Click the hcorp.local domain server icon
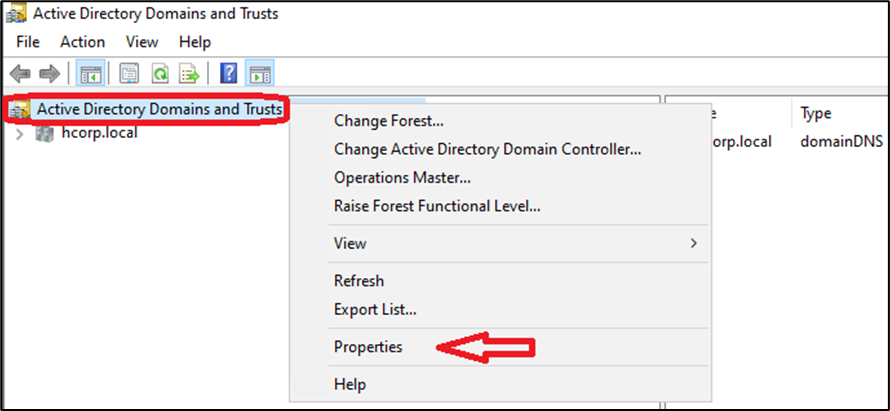 click(45, 133)
